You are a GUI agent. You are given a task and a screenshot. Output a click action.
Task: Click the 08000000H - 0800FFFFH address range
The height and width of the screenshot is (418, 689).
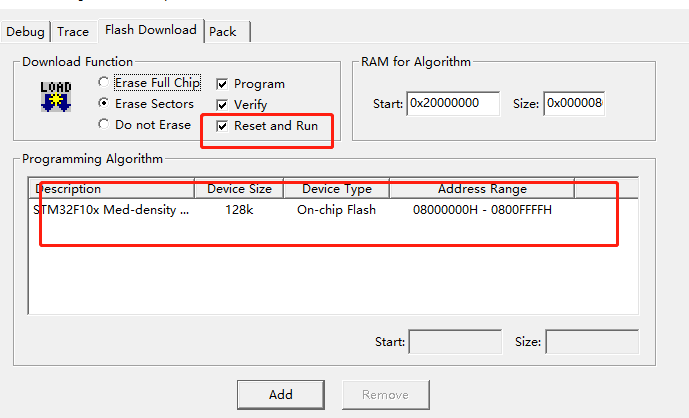(x=482, y=210)
